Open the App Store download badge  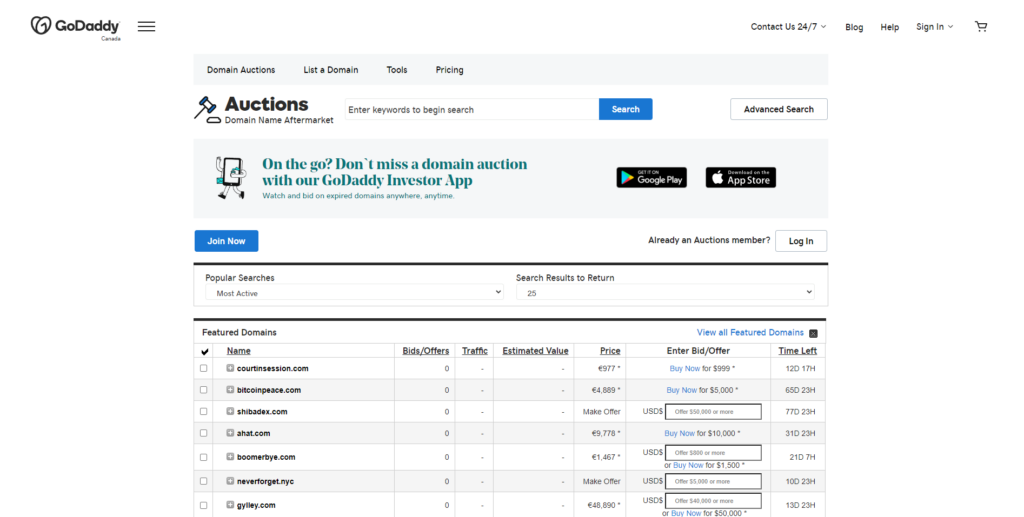click(x=741, y=178)
